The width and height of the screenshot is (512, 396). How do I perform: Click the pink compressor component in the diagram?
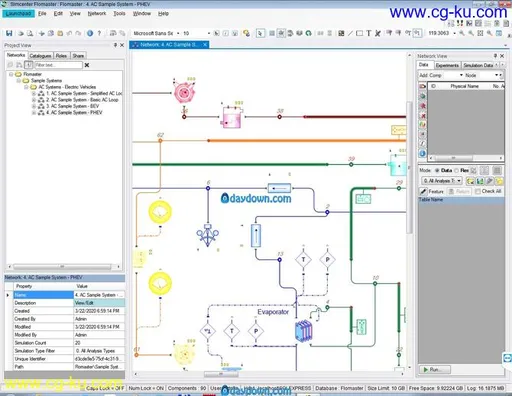183,92
